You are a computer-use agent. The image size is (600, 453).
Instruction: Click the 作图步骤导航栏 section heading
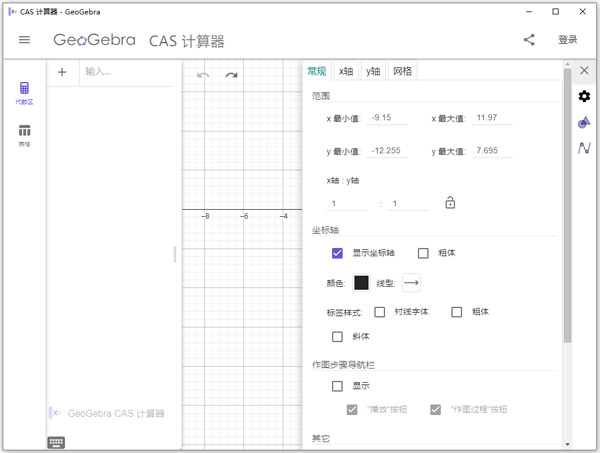[343, 365]
